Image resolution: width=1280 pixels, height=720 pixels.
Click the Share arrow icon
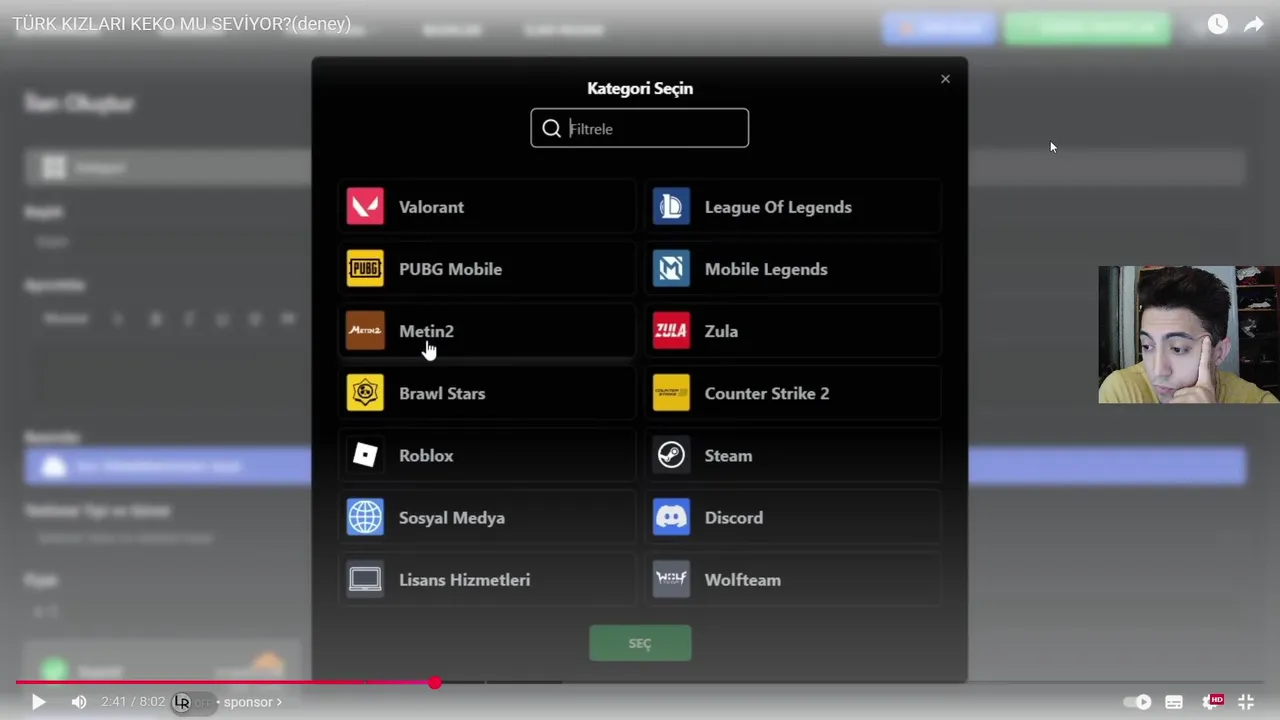pyautogui.click(x=1253, y=24)
